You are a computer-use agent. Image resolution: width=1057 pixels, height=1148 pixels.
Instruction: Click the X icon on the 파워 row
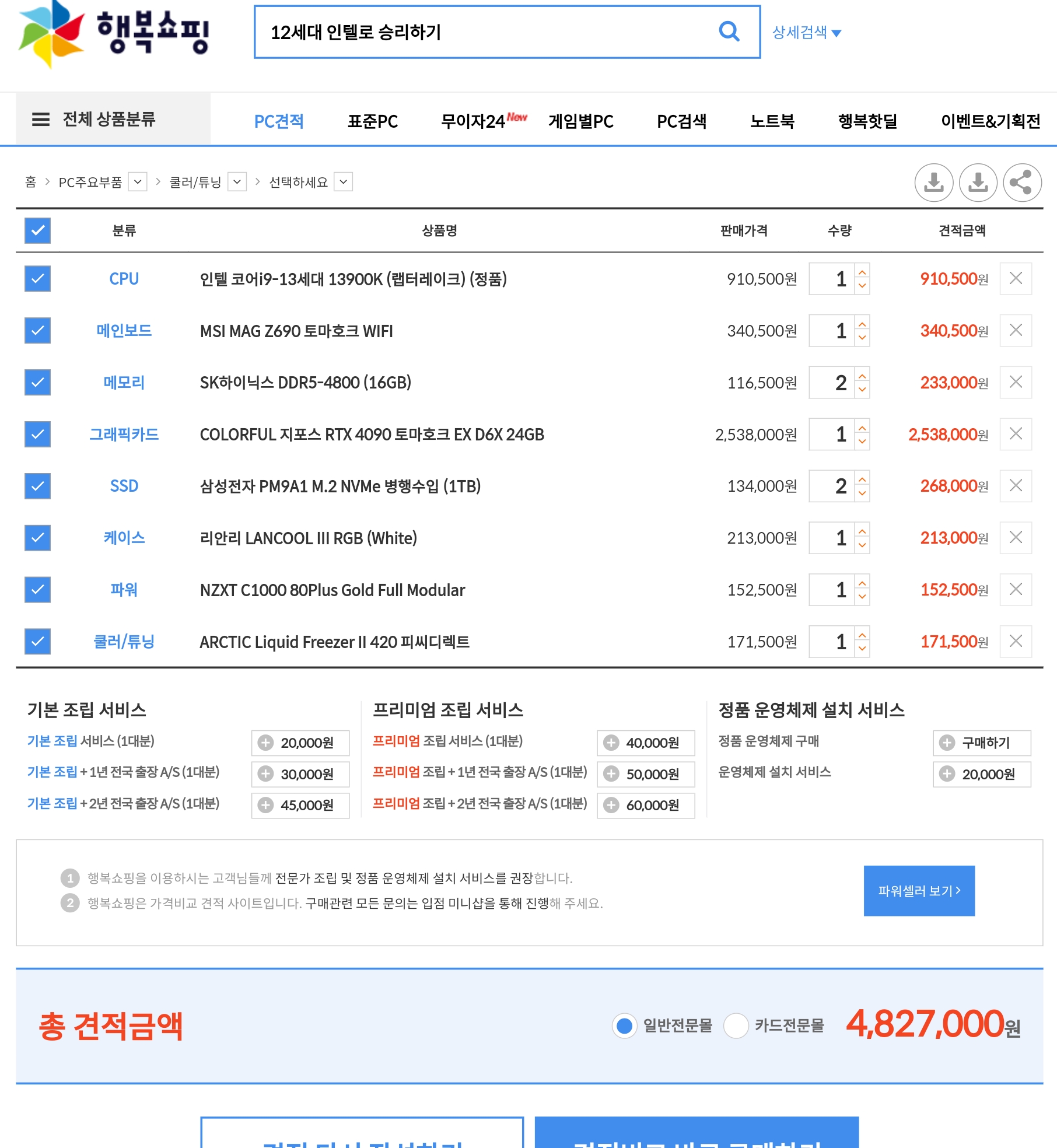click(x=1016, y=590)
